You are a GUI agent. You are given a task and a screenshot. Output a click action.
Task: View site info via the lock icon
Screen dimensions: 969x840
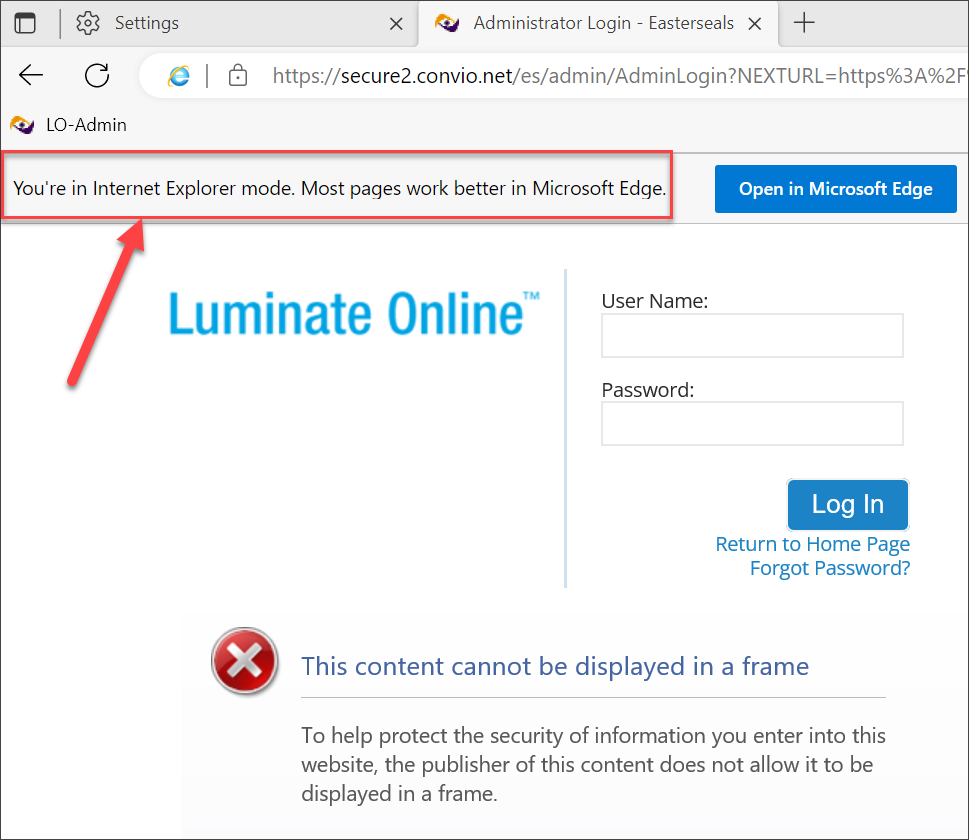pos(238,75)
